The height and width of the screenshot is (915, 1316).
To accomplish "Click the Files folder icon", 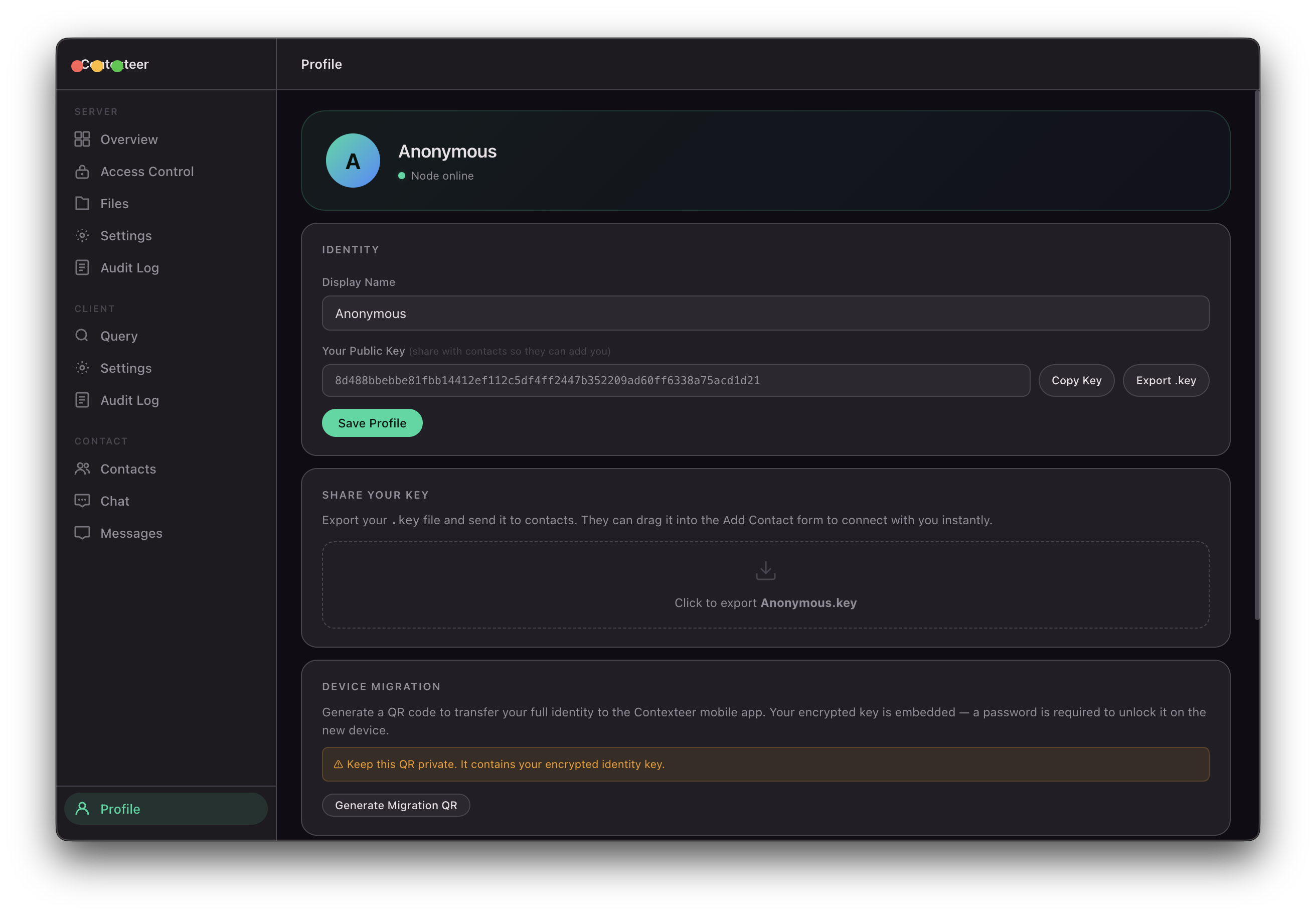I will (x=82, y=204).
